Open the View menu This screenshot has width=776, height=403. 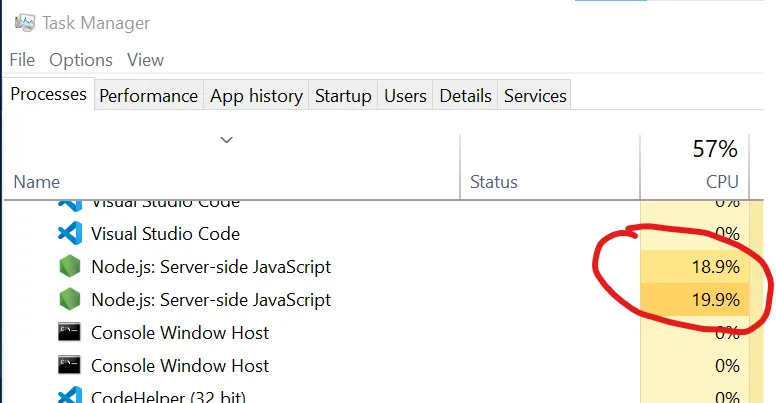click(x=145, y=60)
